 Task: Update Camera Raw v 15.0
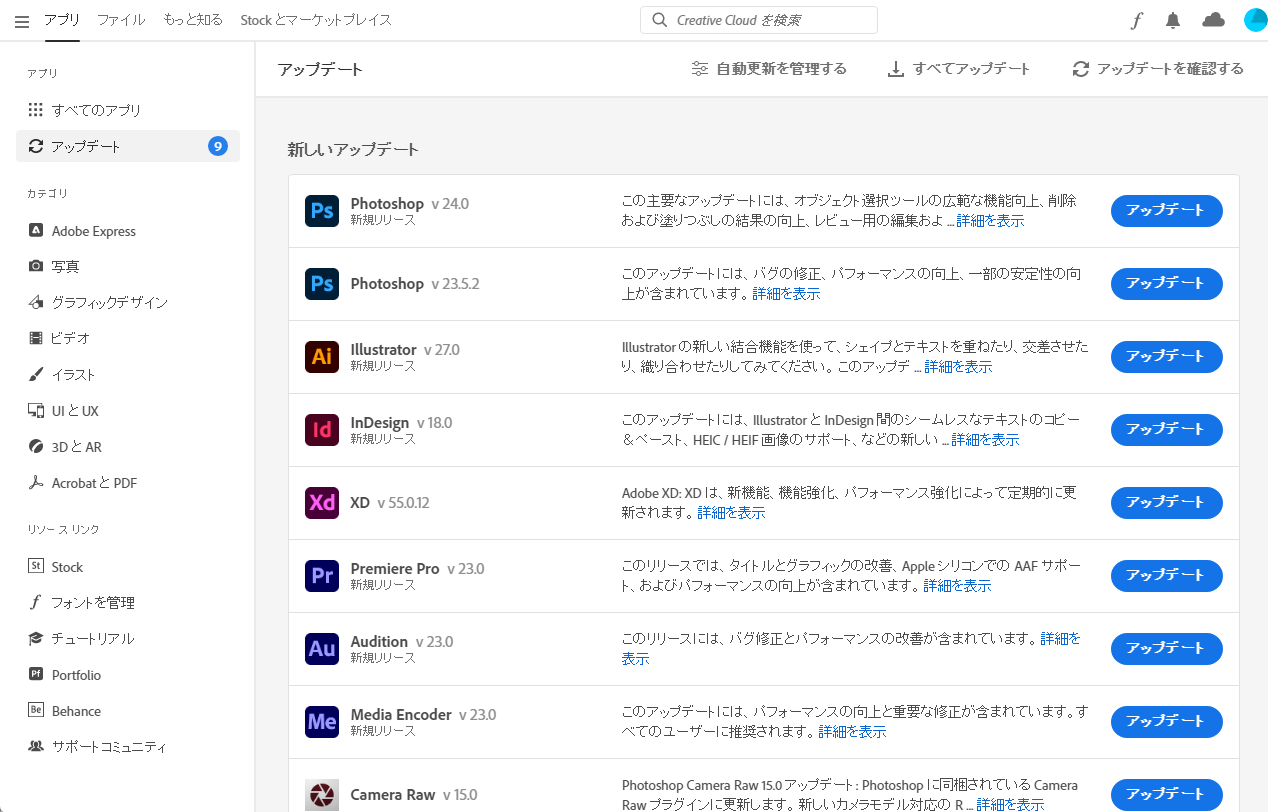(x=1167, y=795)
